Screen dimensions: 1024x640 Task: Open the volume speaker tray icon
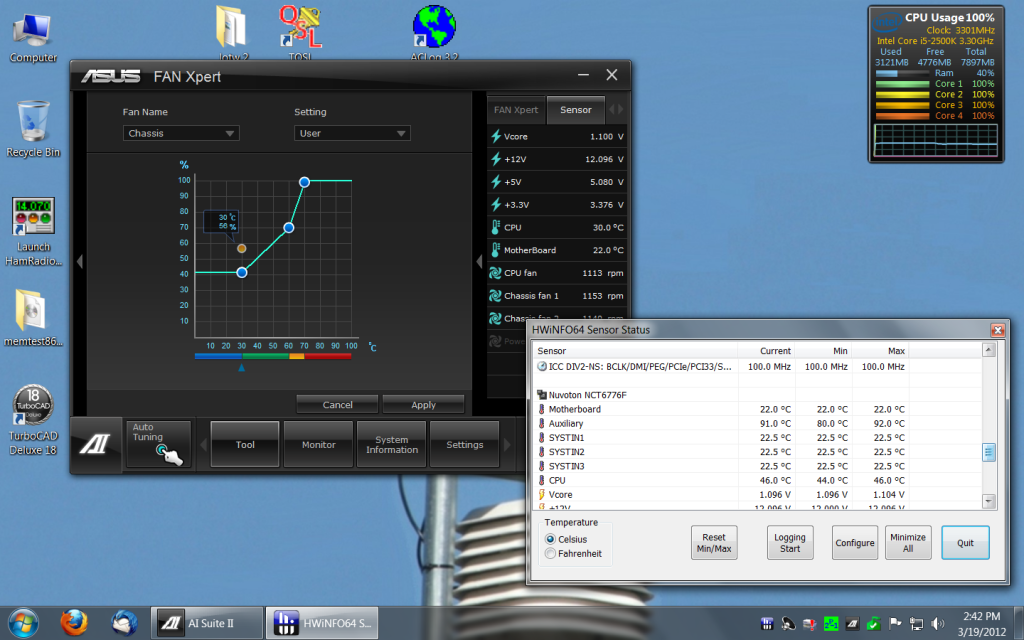pos(938,624)
